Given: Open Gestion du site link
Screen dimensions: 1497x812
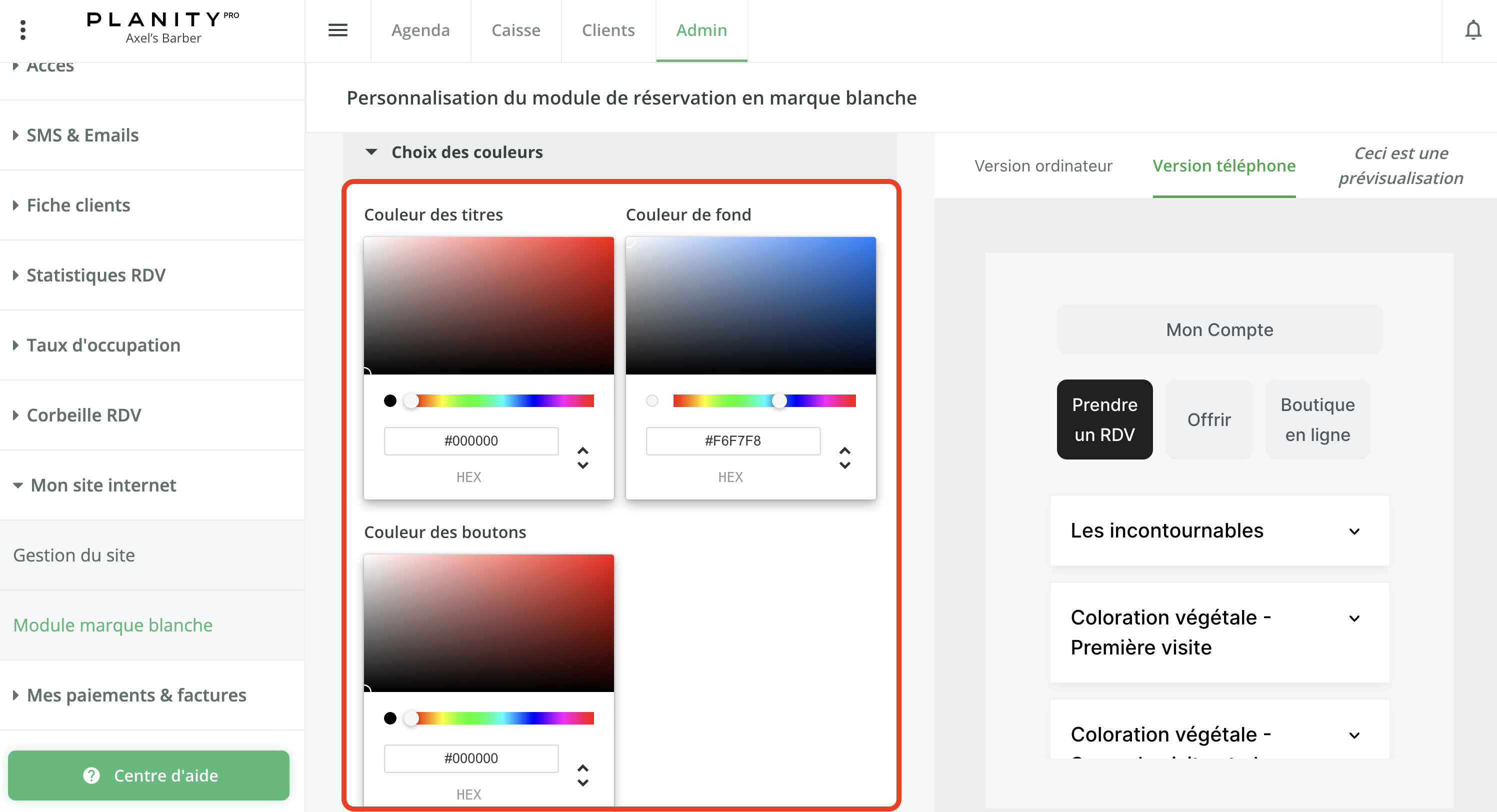Looking at the screenshot, I should (74, 555).
